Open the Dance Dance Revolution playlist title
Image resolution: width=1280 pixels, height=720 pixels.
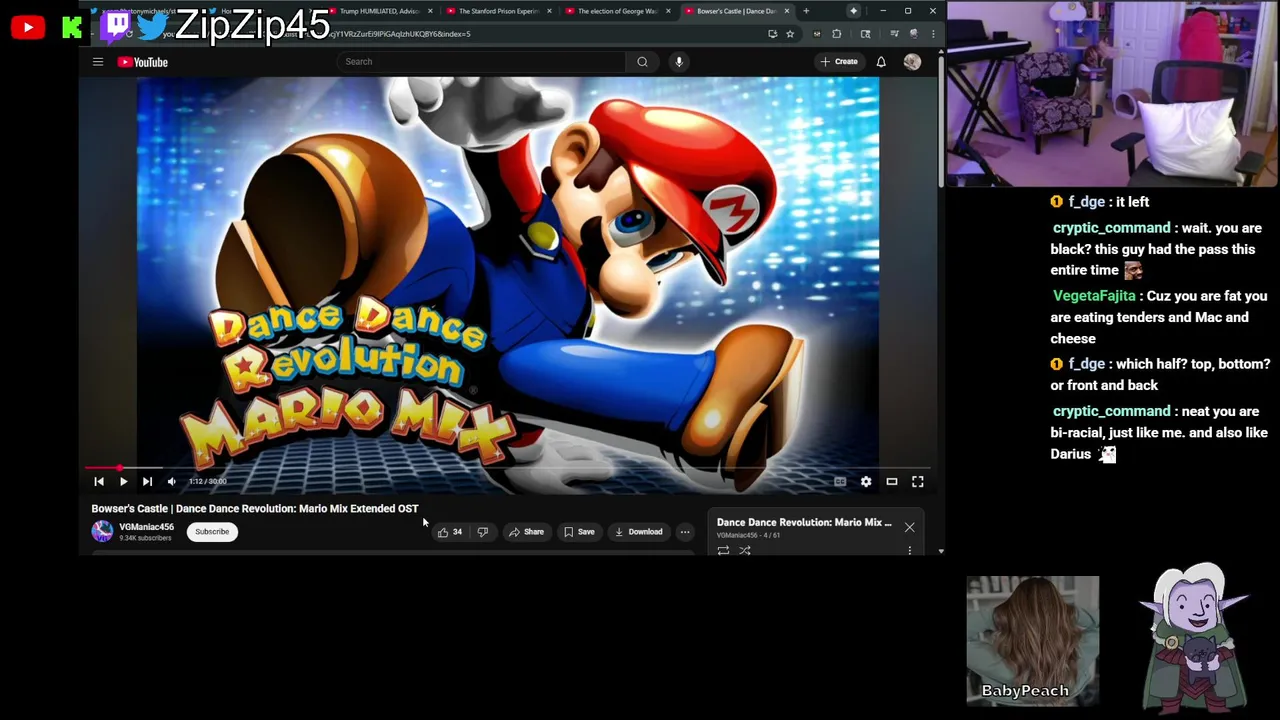[x=804, y=522]
